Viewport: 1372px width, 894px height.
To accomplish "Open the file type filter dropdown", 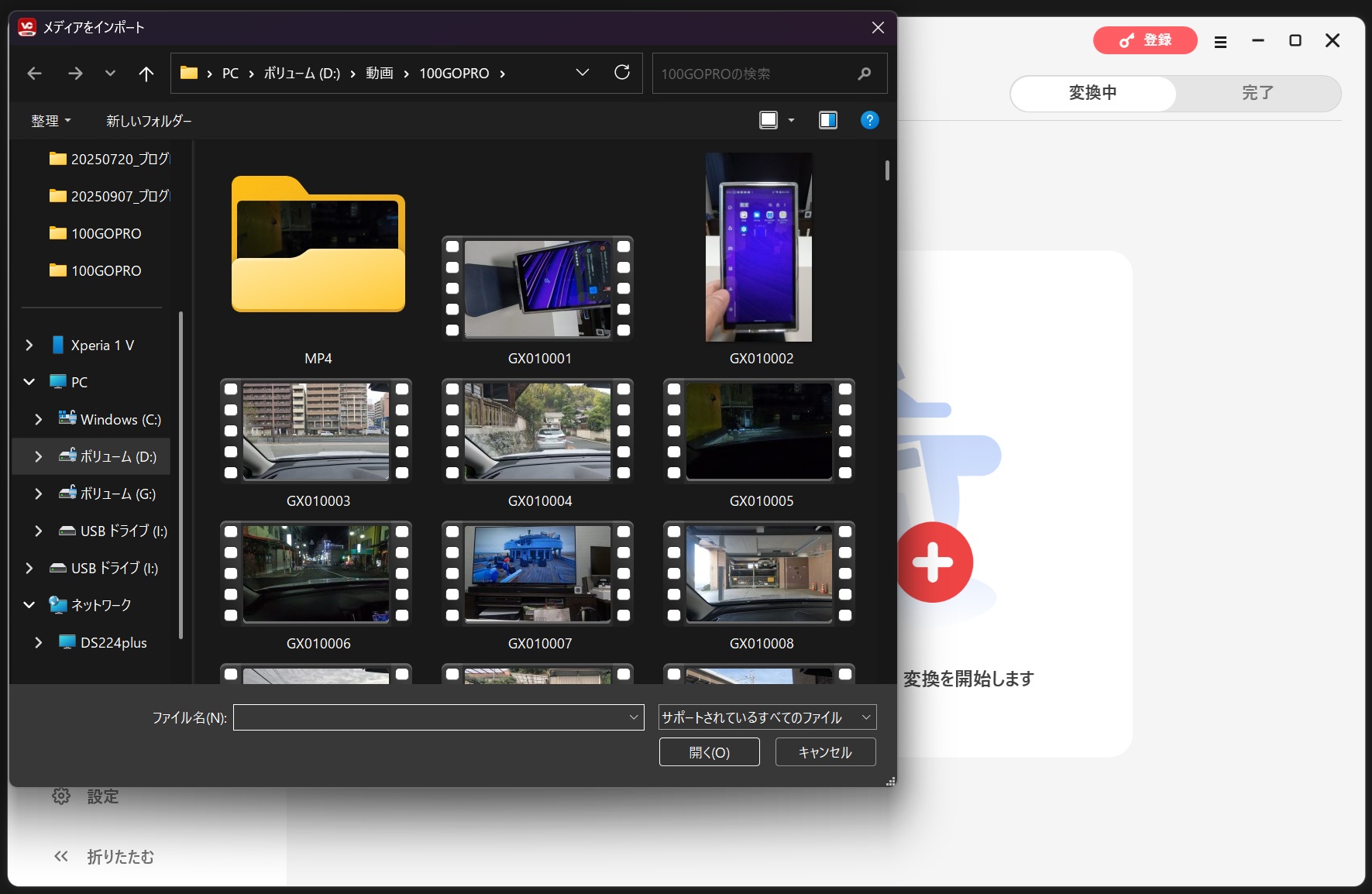I will (x=767, y=717).
